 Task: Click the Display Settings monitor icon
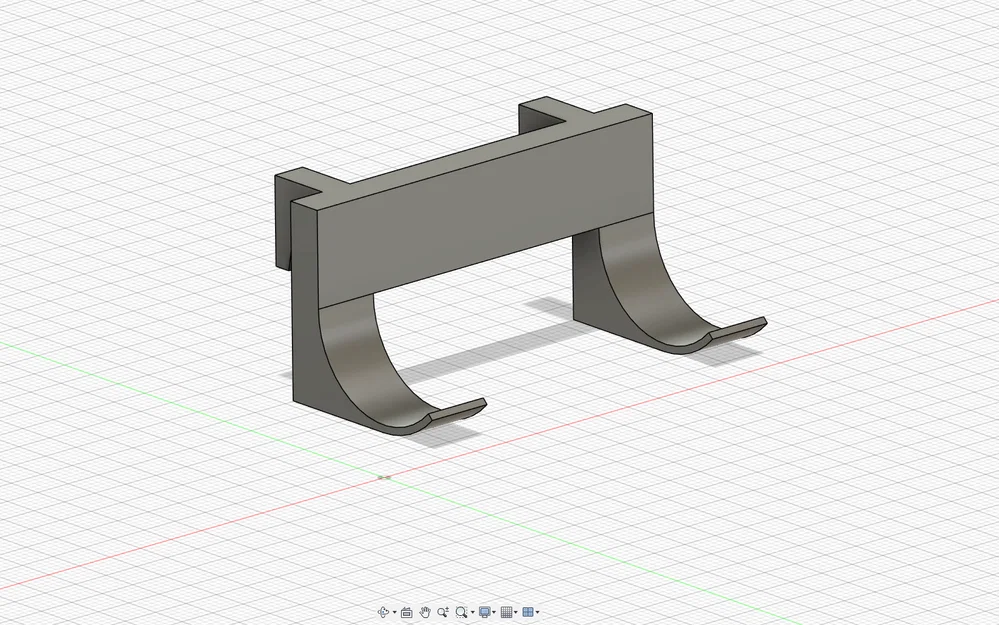484,612
